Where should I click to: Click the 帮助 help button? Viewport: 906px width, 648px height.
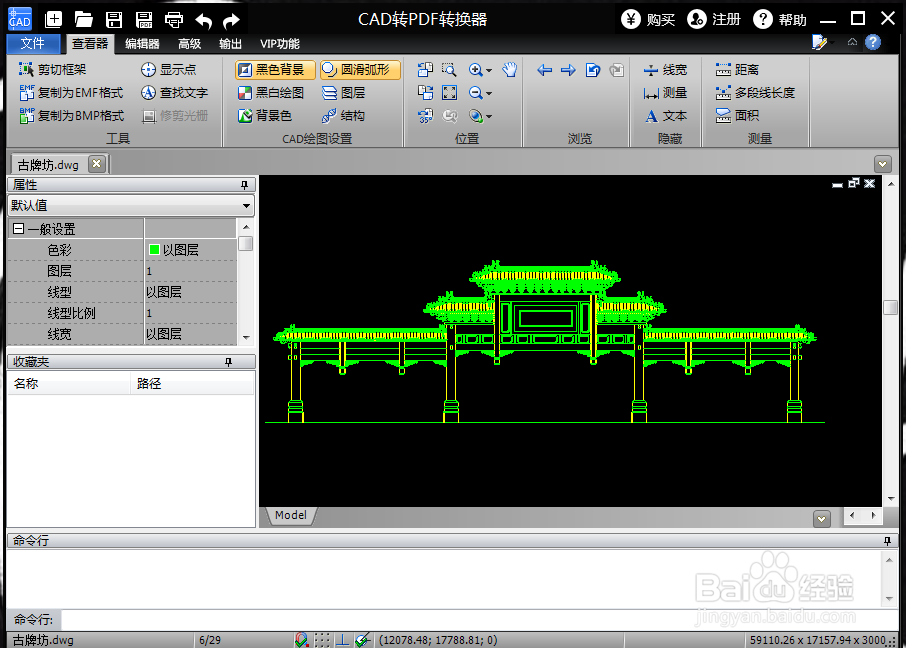pyautogui.click(x=780, y=20)
